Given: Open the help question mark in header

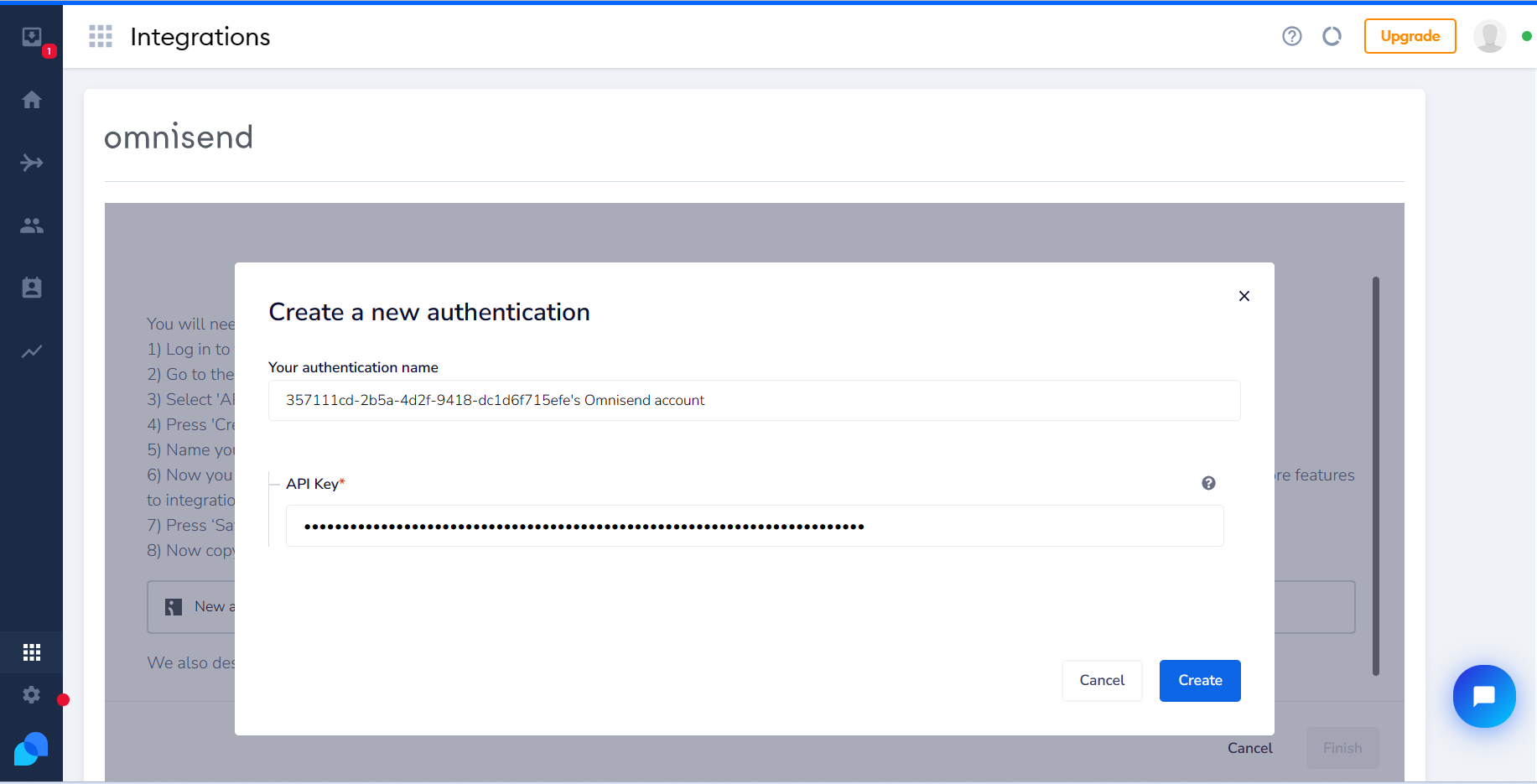Looking at the screenshot, I should coord(1292,36).
